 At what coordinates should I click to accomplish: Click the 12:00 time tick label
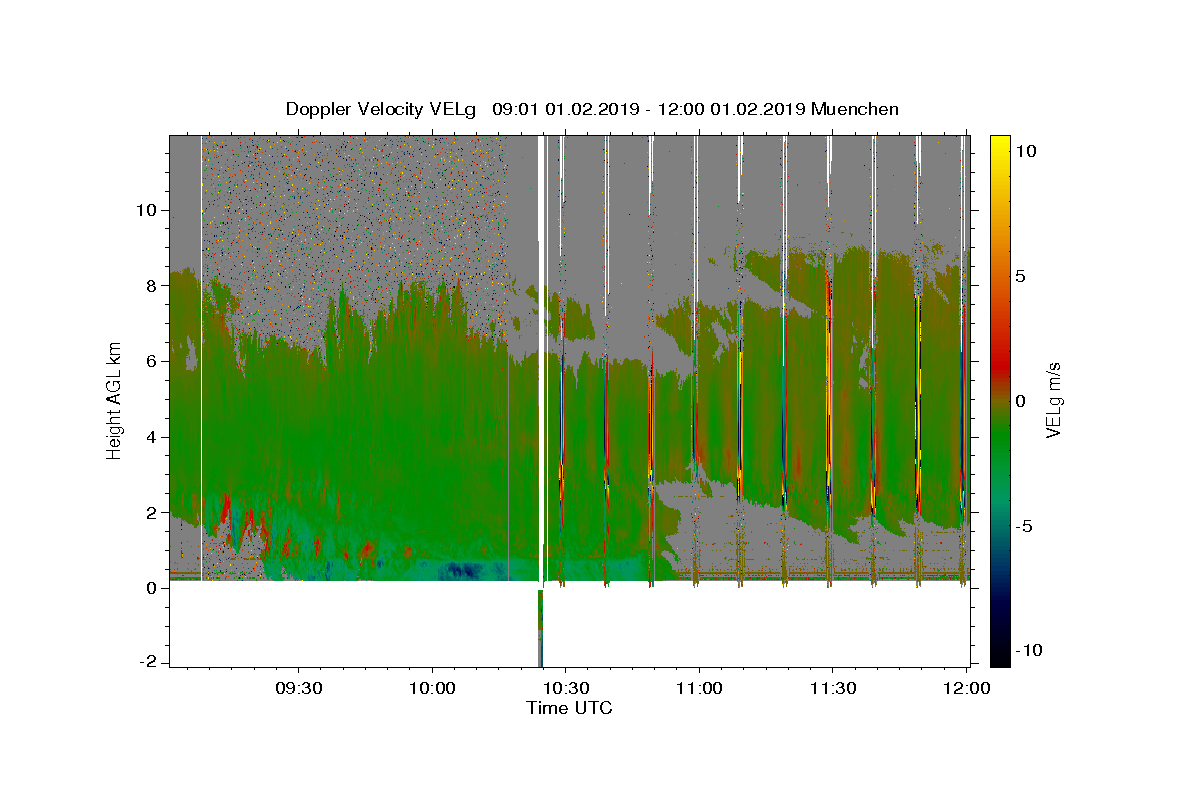pos(965,689)
